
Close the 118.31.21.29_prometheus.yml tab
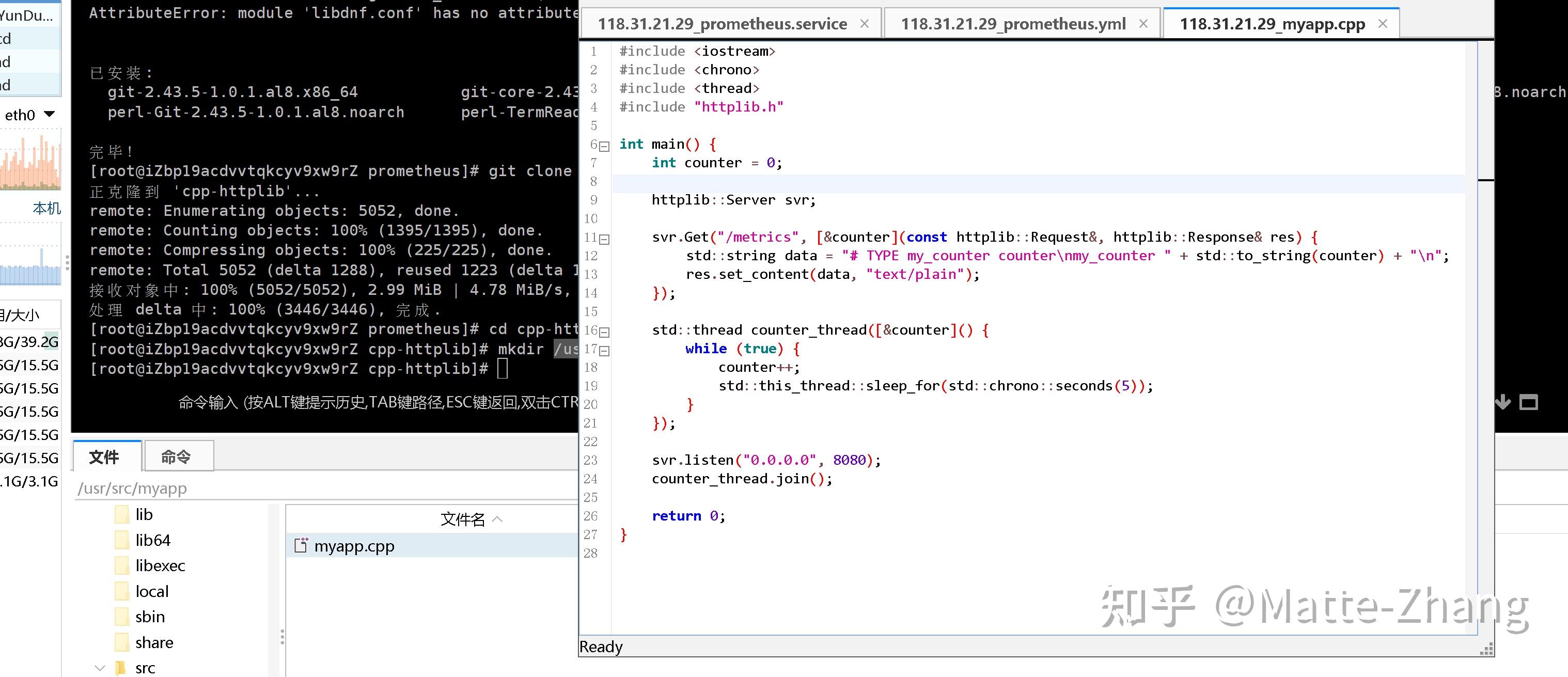point(1143,23)
